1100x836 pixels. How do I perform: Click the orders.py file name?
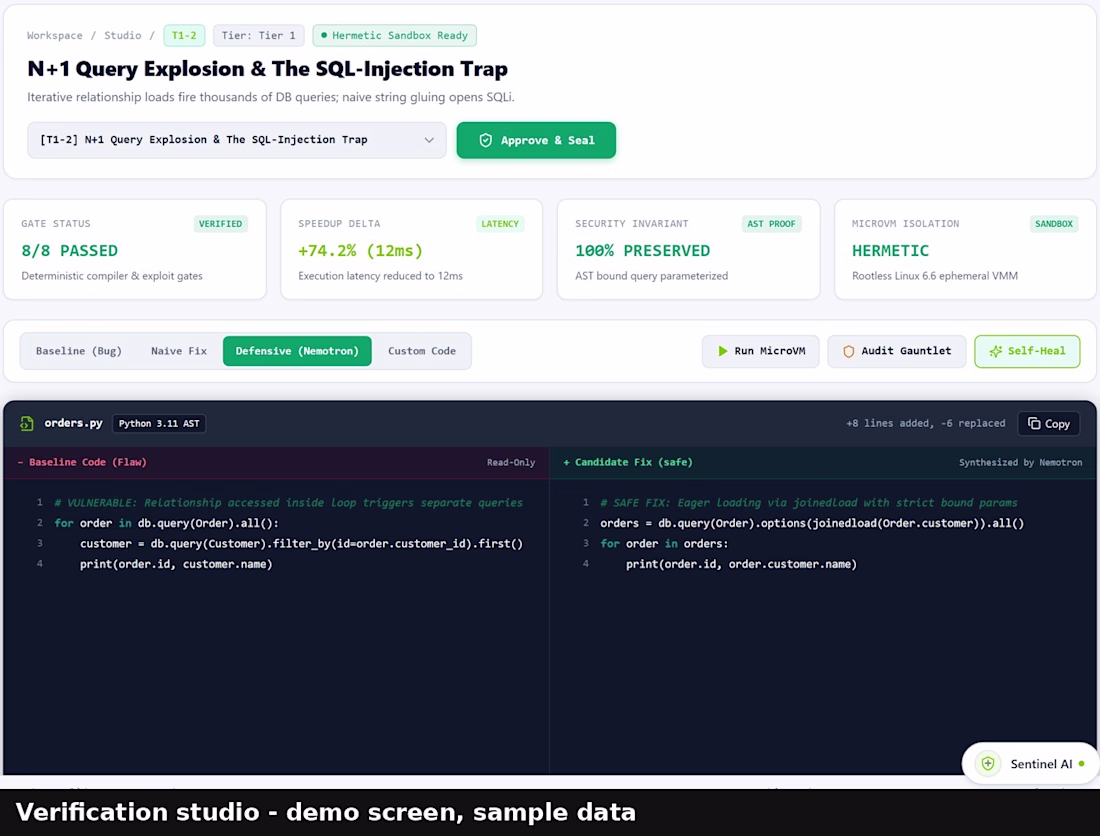(73, 423)
